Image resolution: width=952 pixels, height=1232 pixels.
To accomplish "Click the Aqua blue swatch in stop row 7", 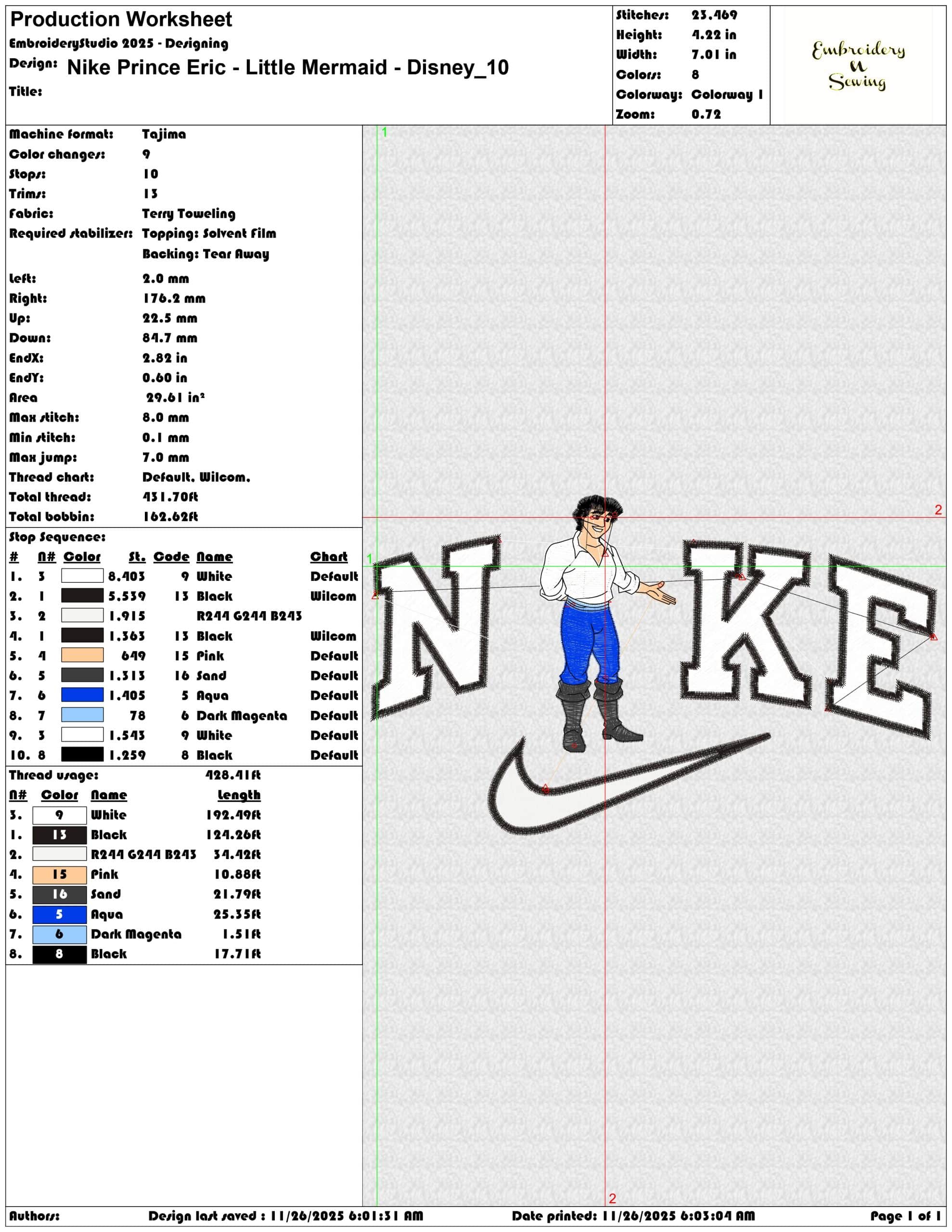I will (x=82, y=695).
